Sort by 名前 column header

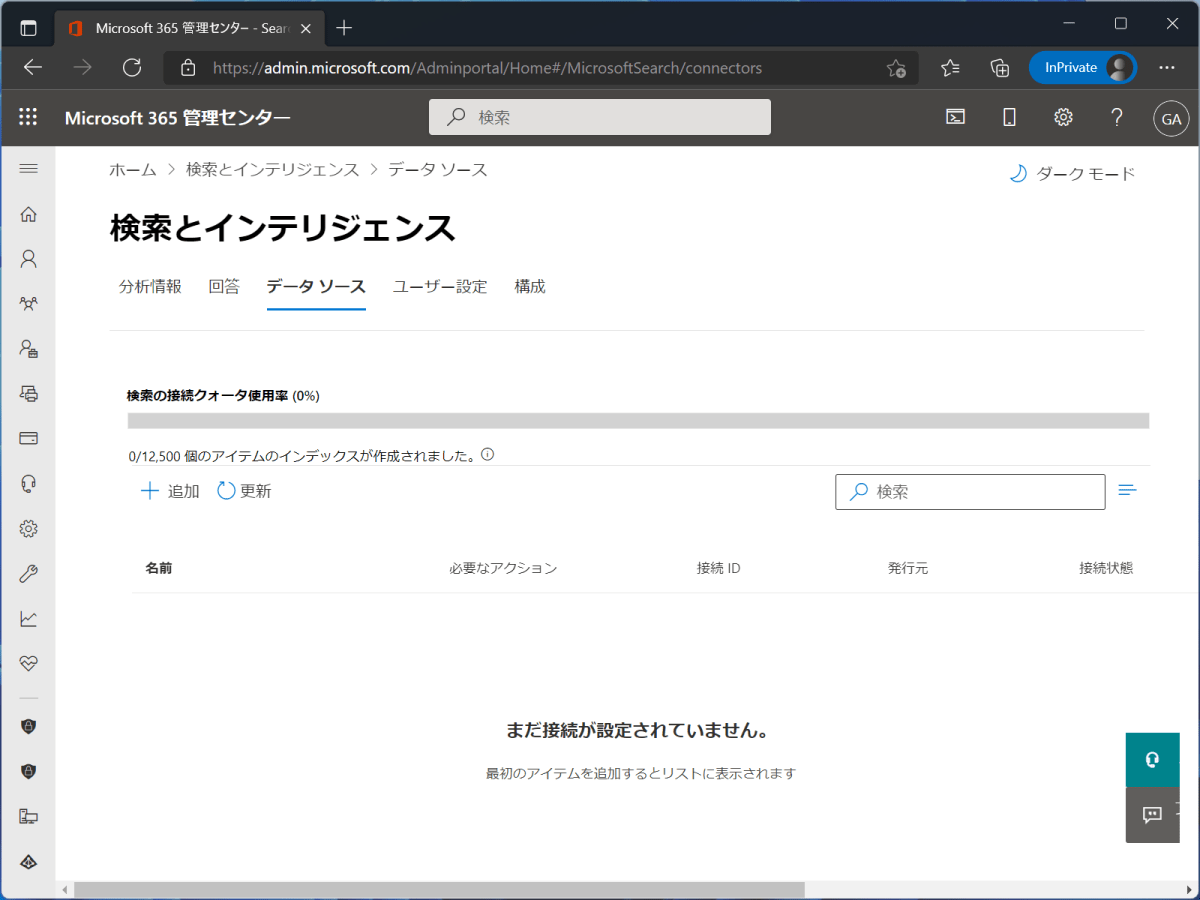(159, 568)
